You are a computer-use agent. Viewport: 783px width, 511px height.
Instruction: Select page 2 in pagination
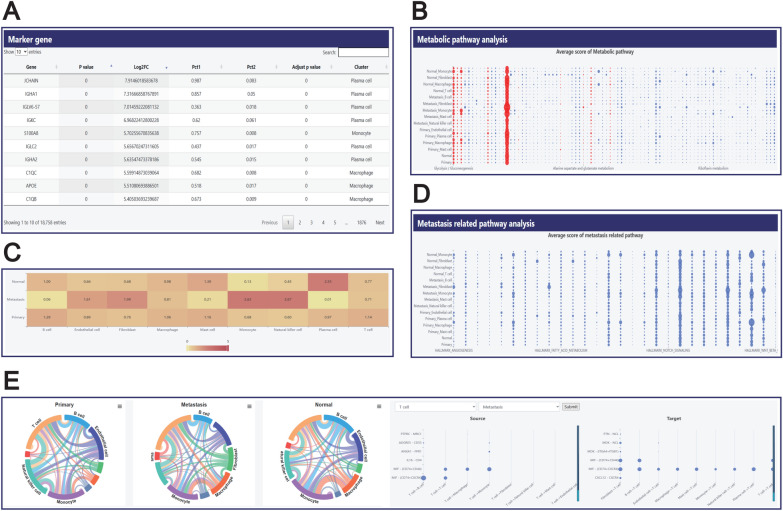(x=300, y=223)
